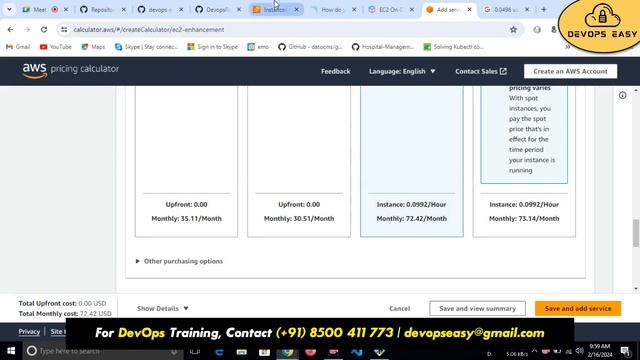The width and height of the screenshot is (640, 360).
Task: Close the Instances tab
Action: click(296, 9)
